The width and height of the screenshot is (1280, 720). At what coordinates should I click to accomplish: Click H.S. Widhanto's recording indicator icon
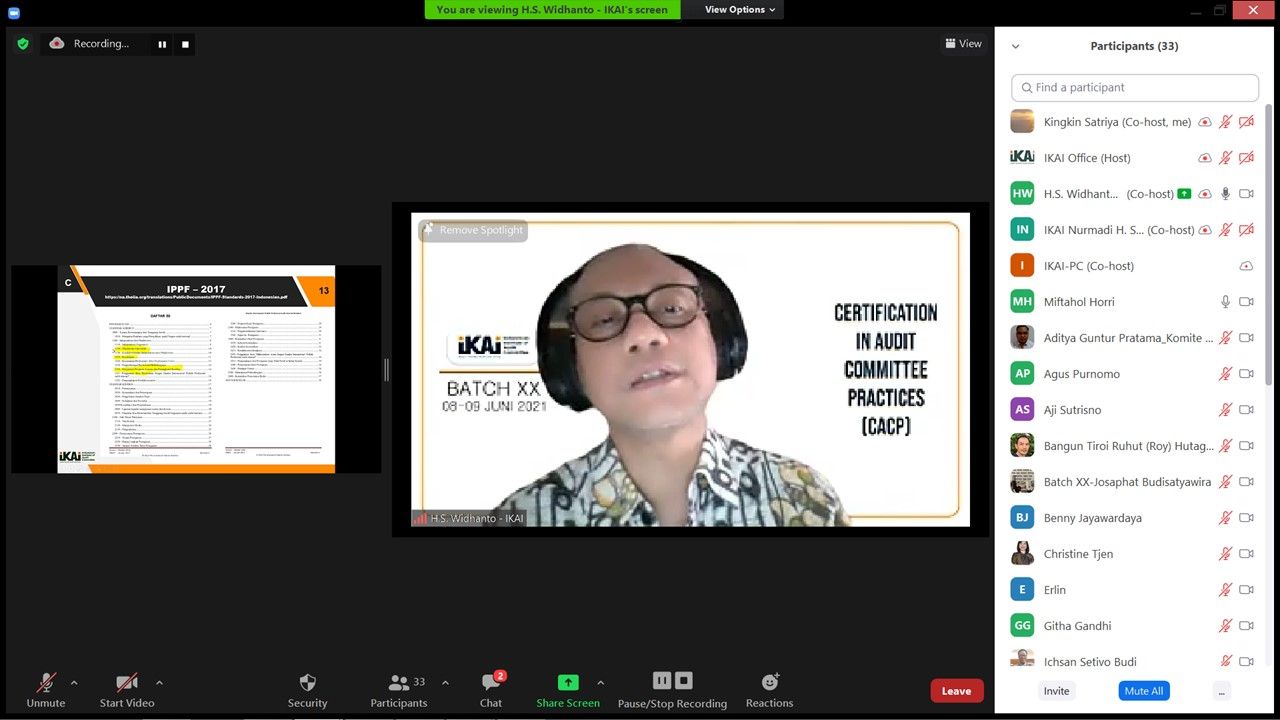click(1205, 194)
